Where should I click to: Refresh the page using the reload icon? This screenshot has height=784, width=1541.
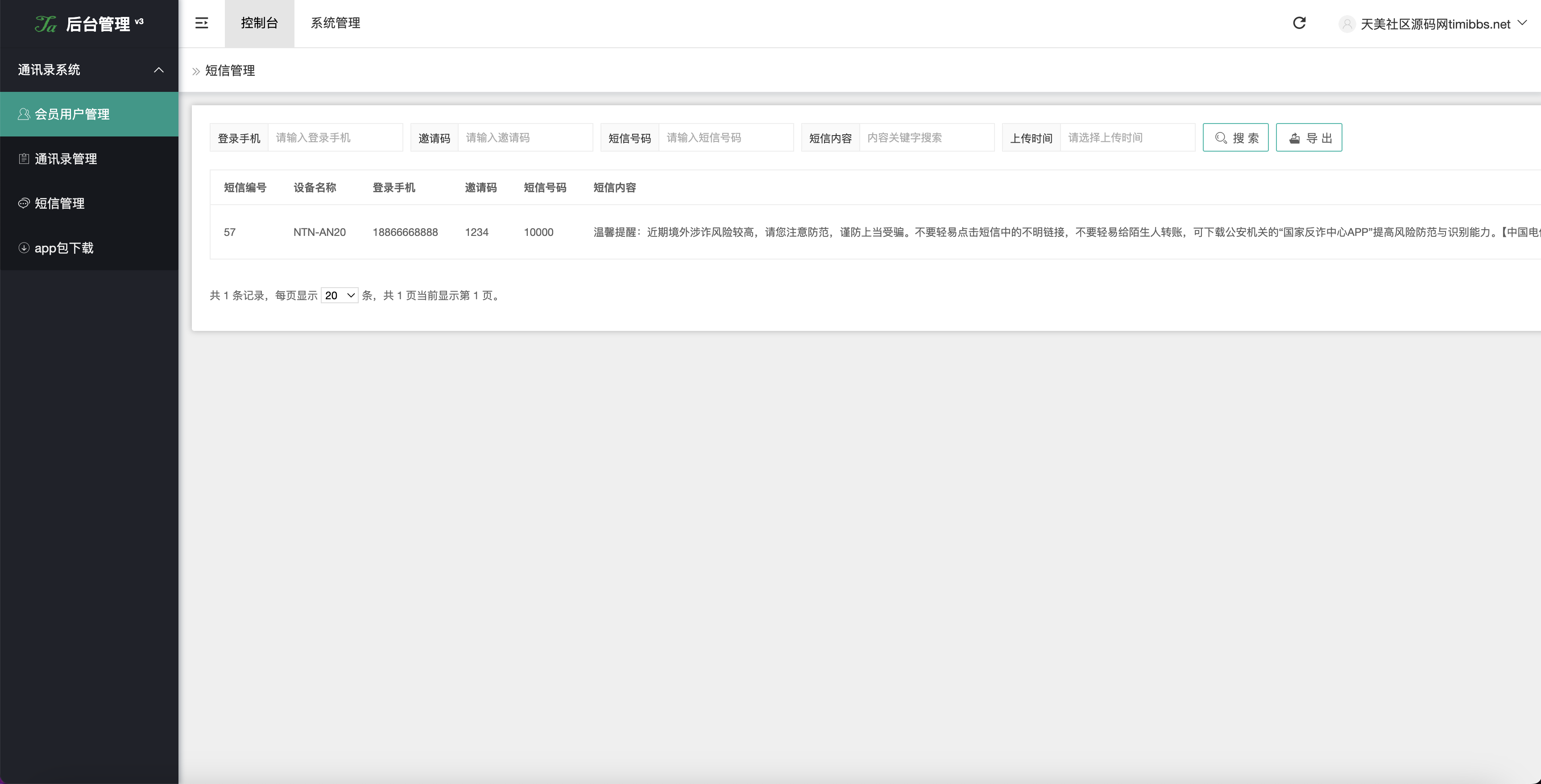pyautogui.click(x=1299, y=23)
